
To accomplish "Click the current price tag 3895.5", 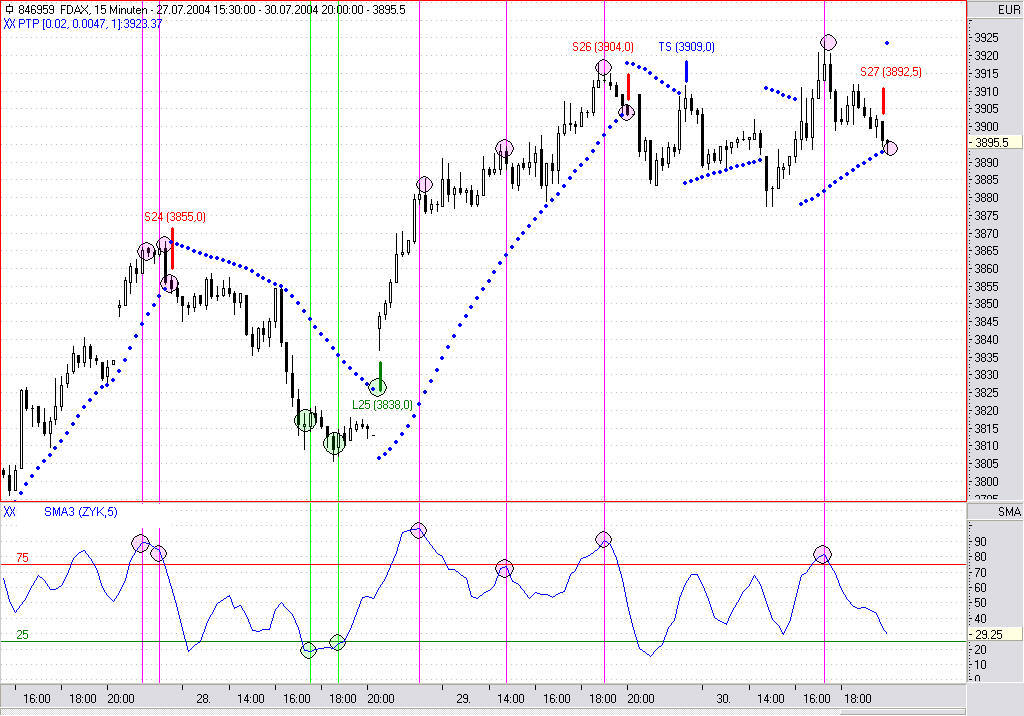I will click(x=995, y=142).
